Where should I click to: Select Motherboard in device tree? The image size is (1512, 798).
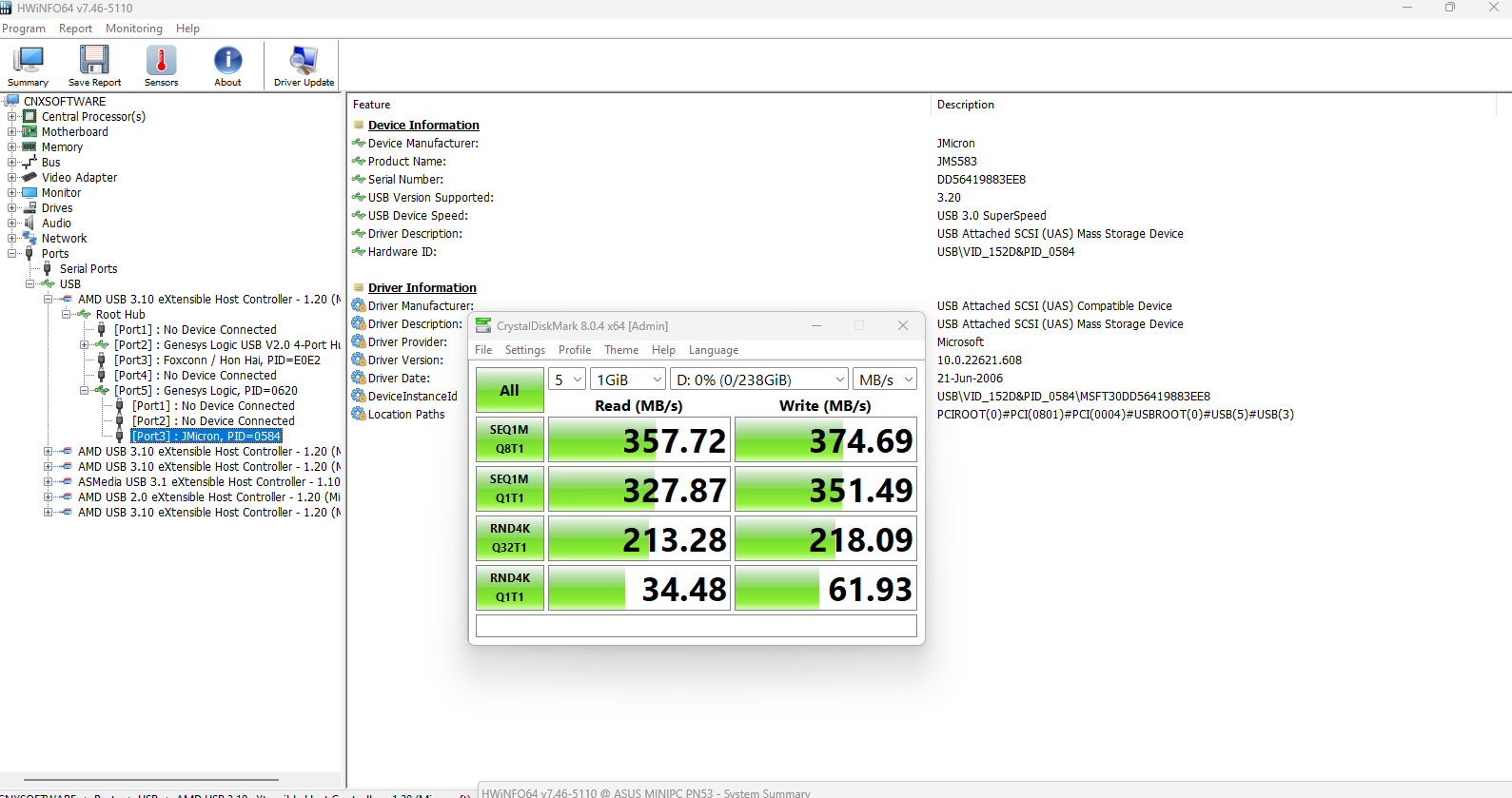point(74,131)
